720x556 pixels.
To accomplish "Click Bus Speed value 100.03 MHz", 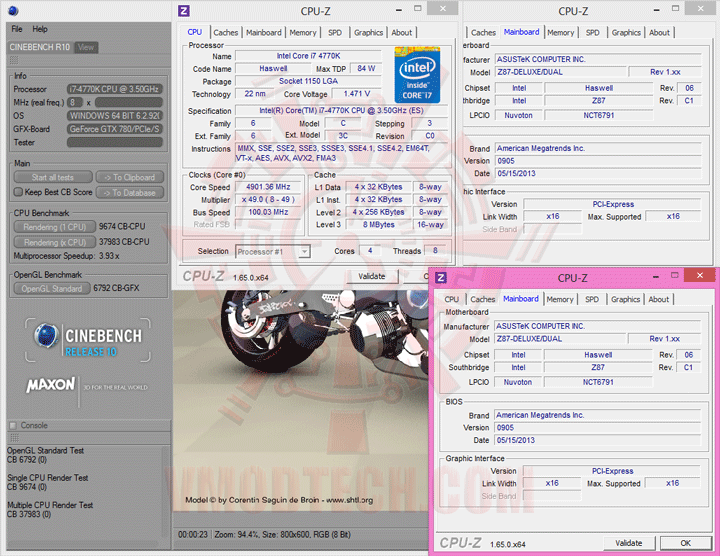I will 268,213.
